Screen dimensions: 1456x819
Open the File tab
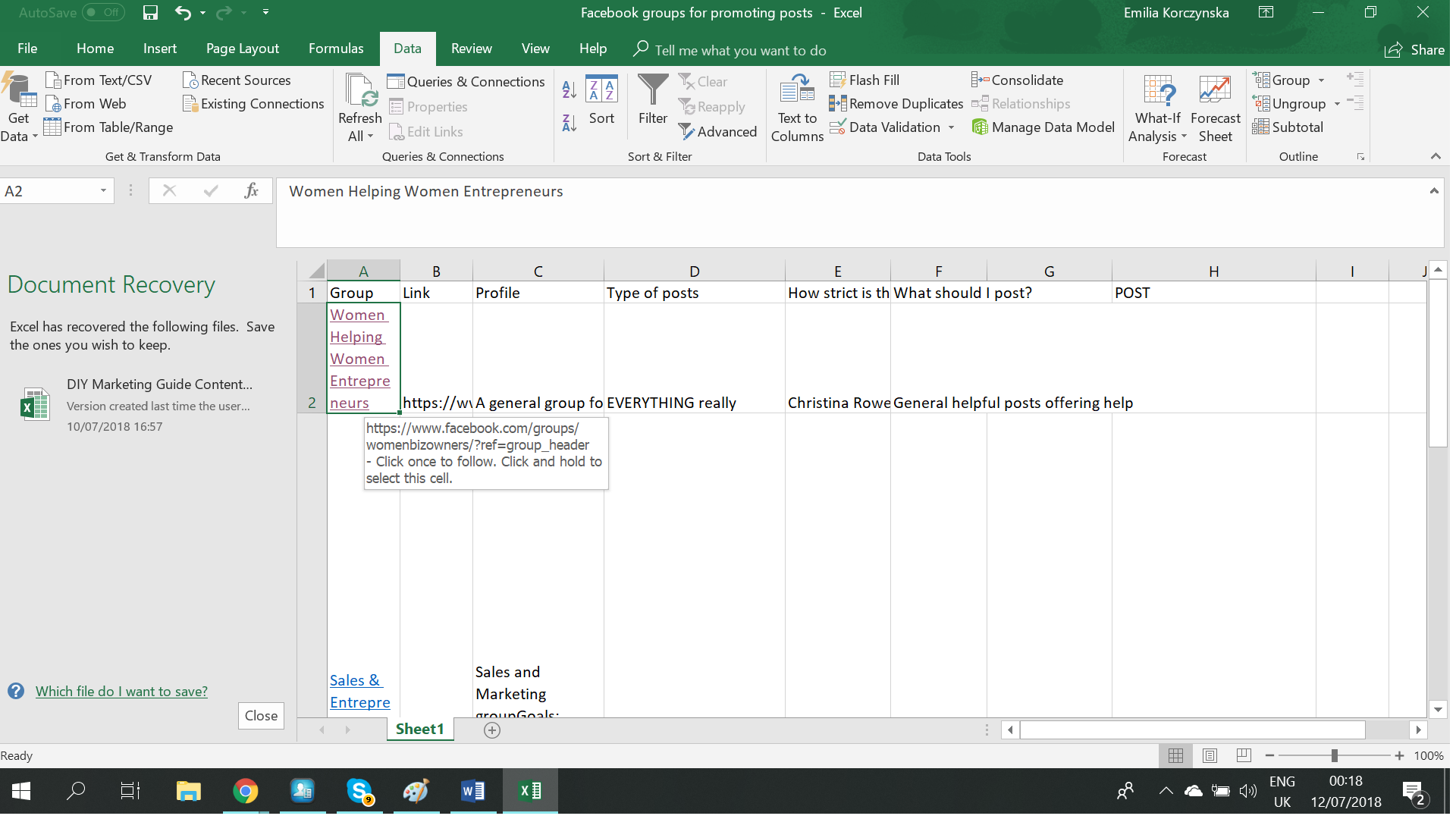pos(27,49)
